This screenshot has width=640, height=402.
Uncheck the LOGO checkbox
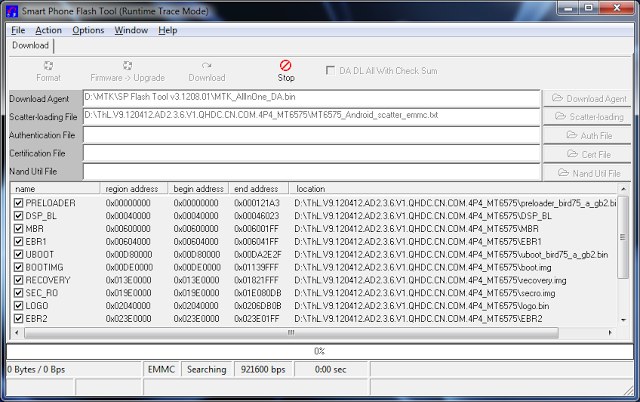coord(18,306)
